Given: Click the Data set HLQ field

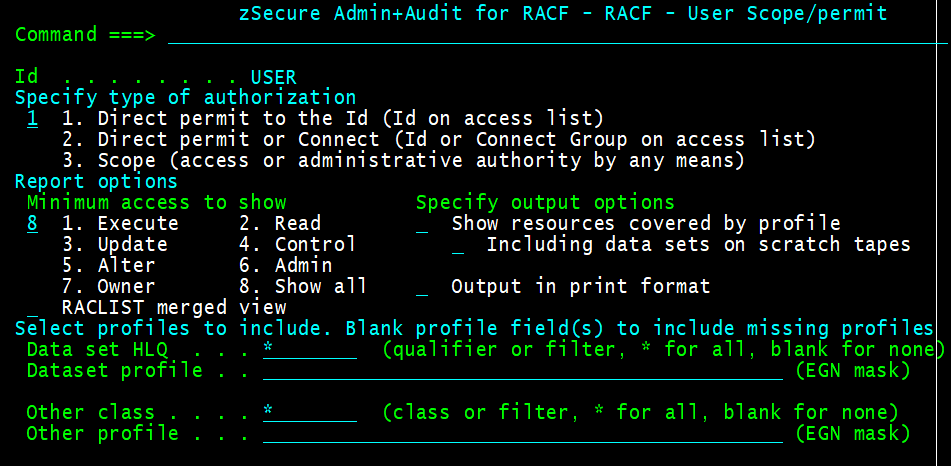Looking at the screenshot, I should click(310, 350).
